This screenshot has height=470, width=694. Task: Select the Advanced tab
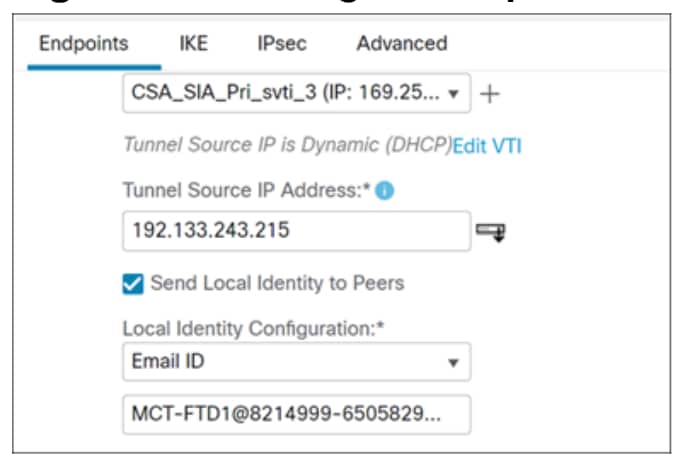[x=401, y=43]
